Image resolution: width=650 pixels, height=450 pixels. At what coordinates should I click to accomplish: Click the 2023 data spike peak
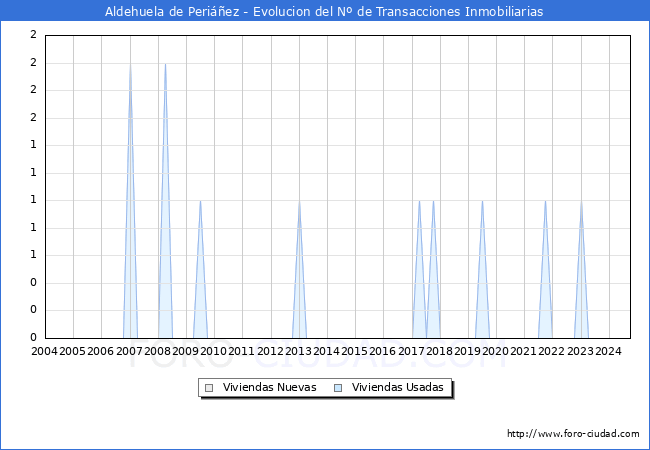581,201
